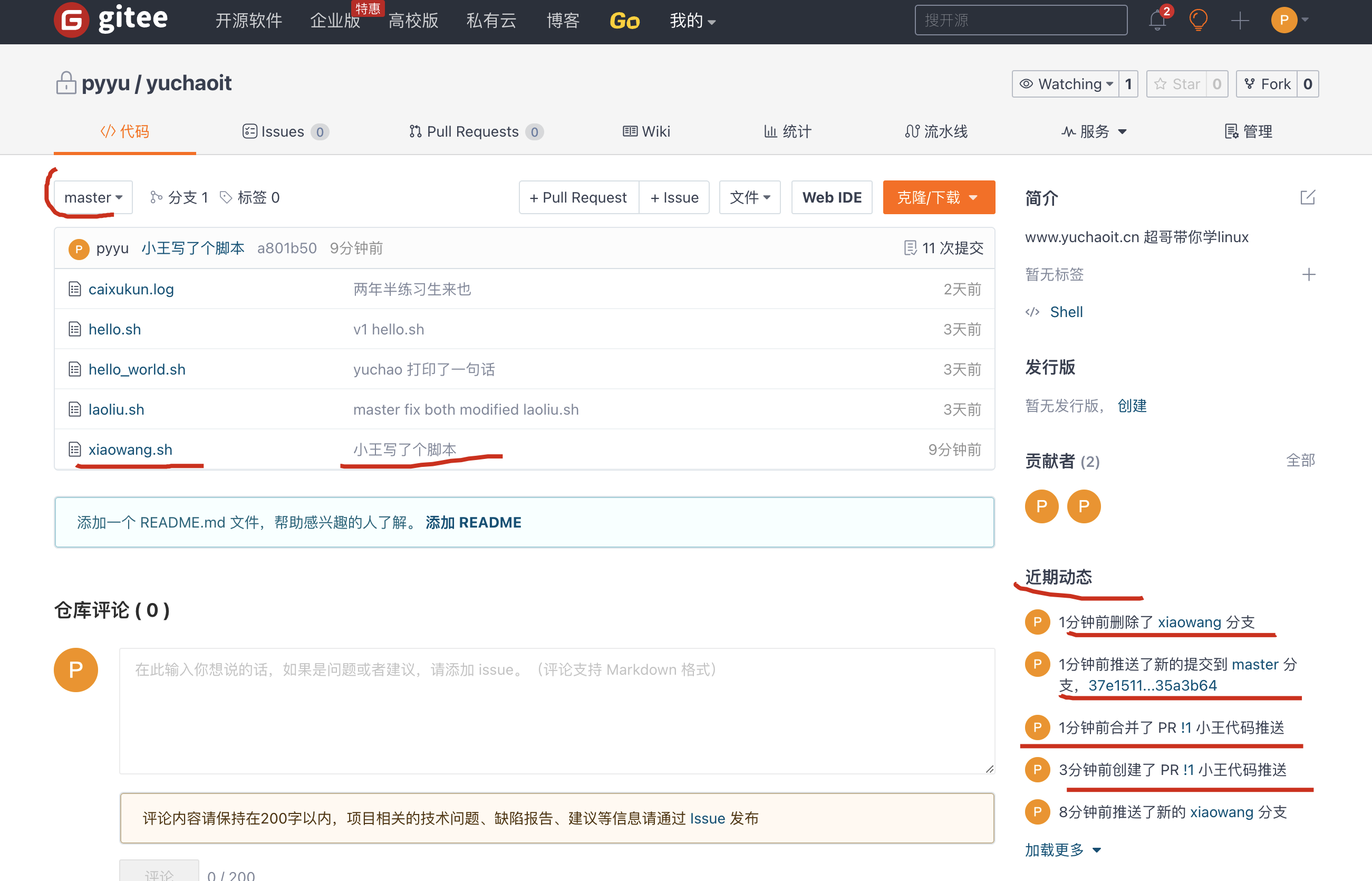The image size is (1372, 881).
Task: Open the Web IDE
Action: [831, 197]
